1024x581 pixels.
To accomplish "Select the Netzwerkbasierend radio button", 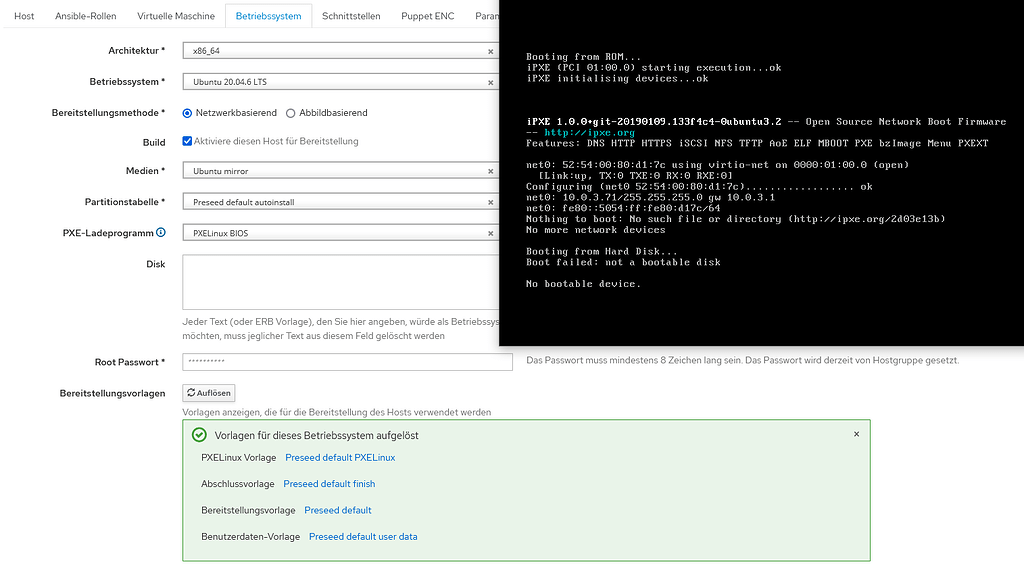I will 186,112.
